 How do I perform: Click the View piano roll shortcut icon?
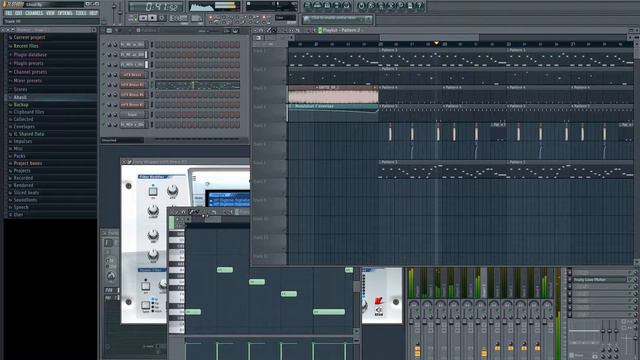point(327,6)
